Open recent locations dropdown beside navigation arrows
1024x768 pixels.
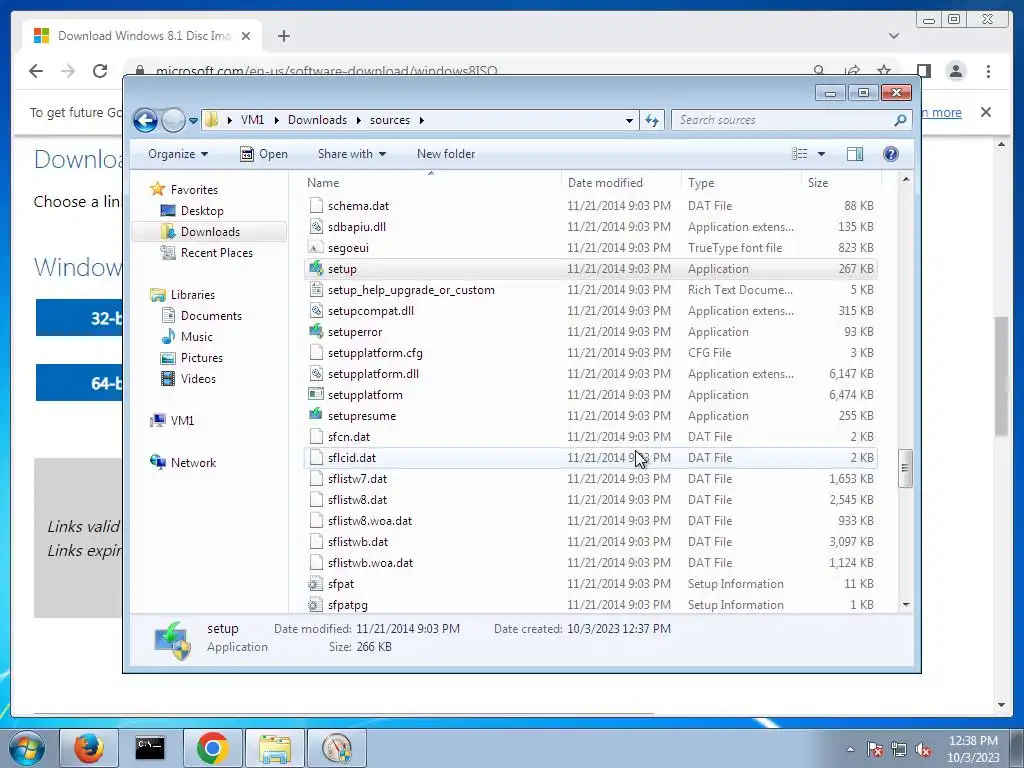193,121
